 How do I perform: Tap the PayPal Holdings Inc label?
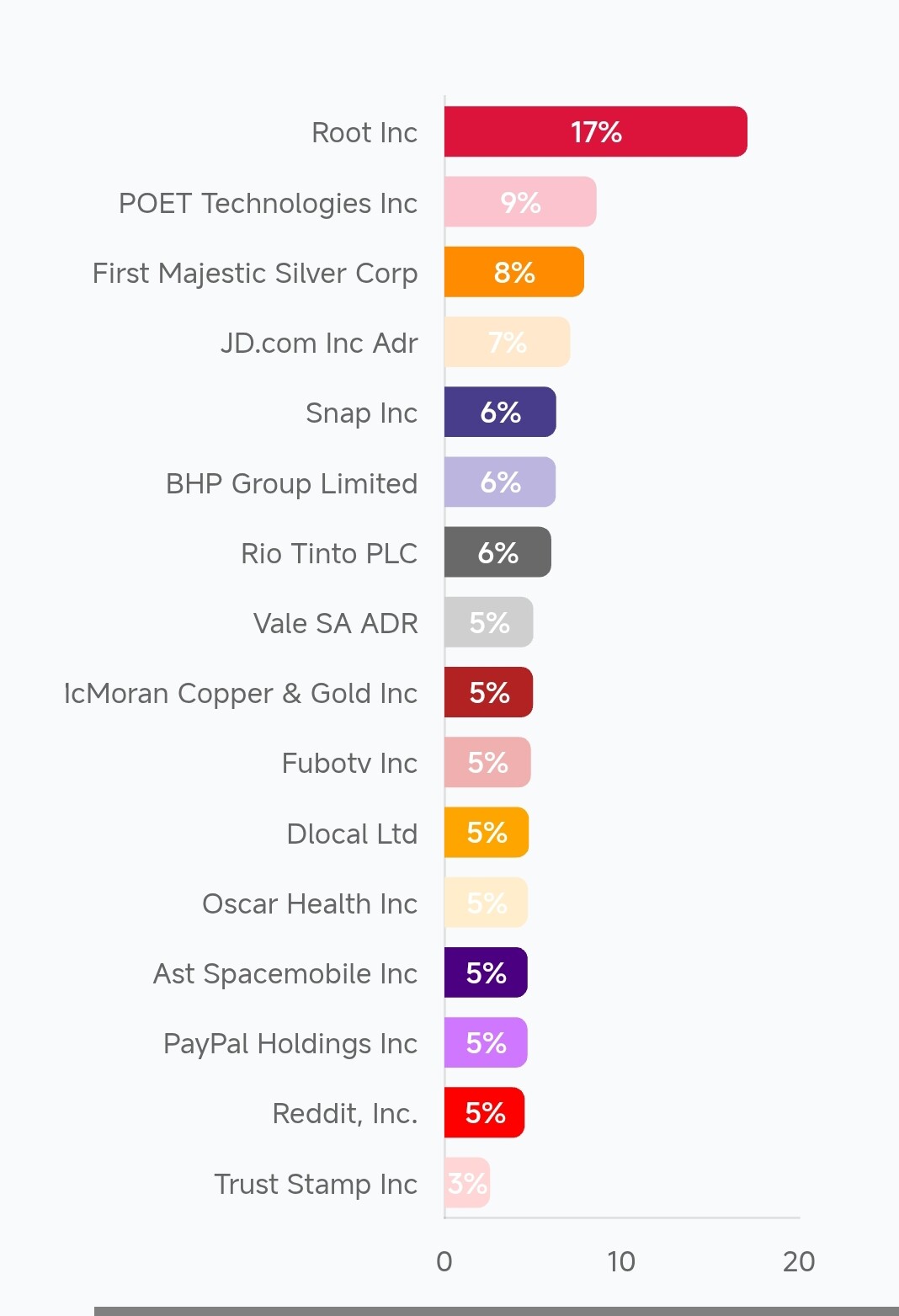click(290, 1043)
